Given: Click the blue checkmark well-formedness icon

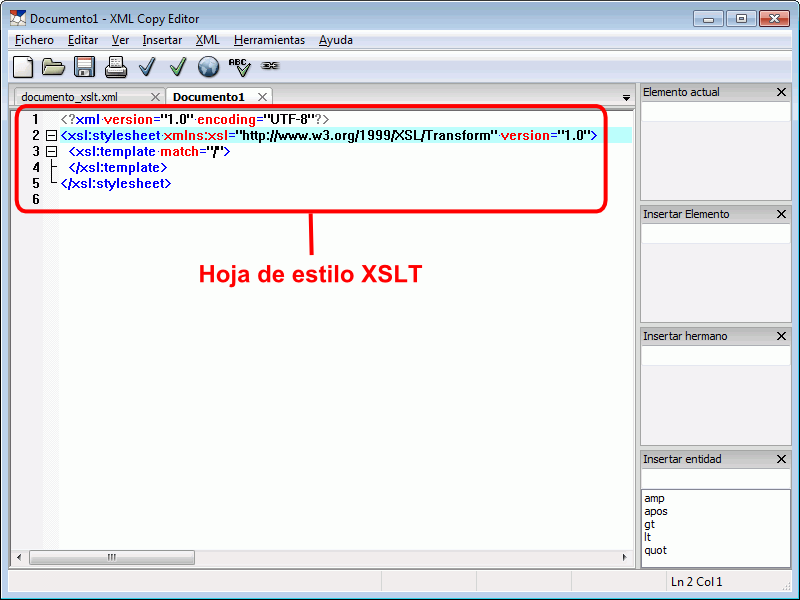Looking at the screenshot, I should (147, 67).
